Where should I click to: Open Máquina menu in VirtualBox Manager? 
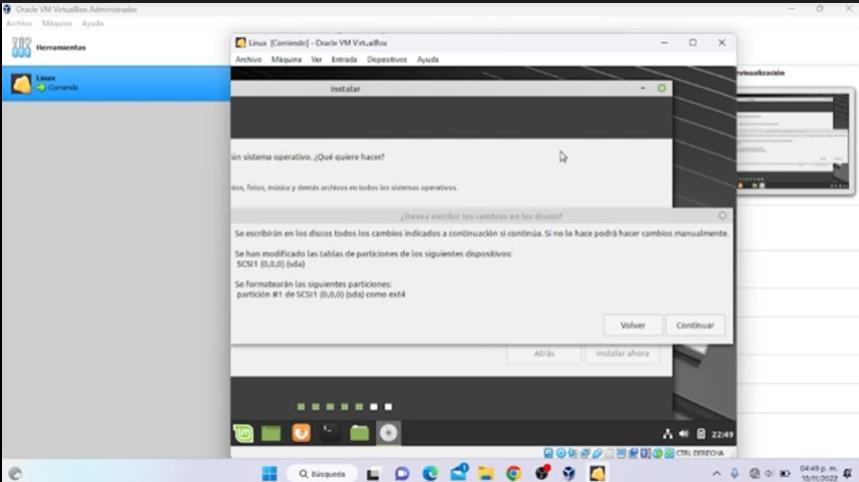57,24
